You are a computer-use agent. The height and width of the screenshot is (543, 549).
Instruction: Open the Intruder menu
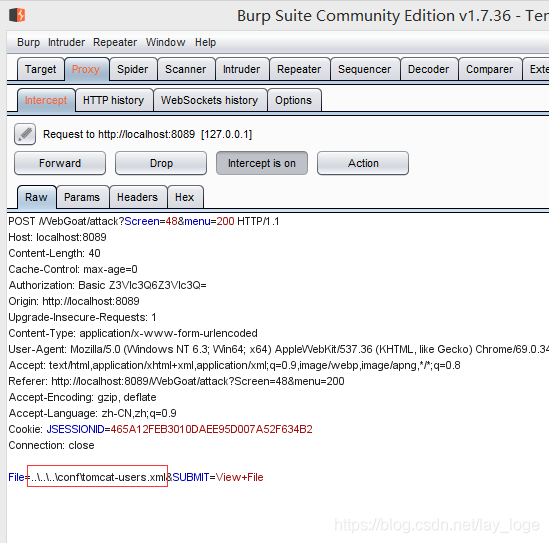(x=66, y=42)
